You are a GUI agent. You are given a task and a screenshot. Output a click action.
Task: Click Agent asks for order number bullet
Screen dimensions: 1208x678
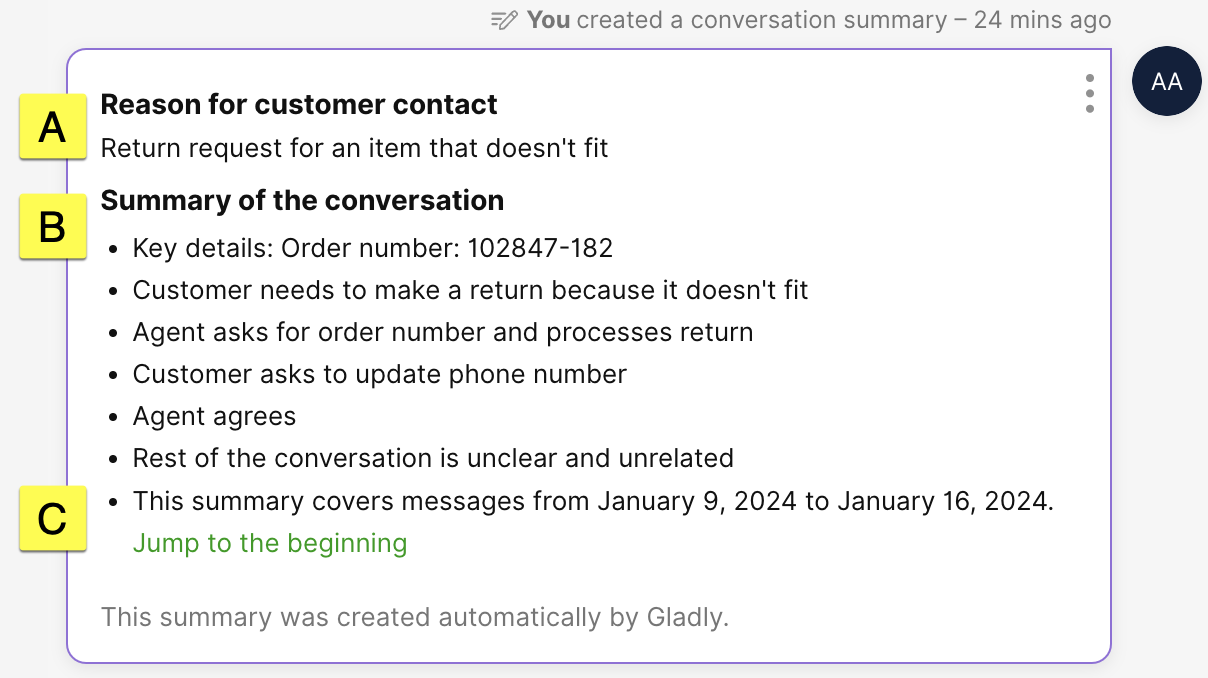click(443, 332)
